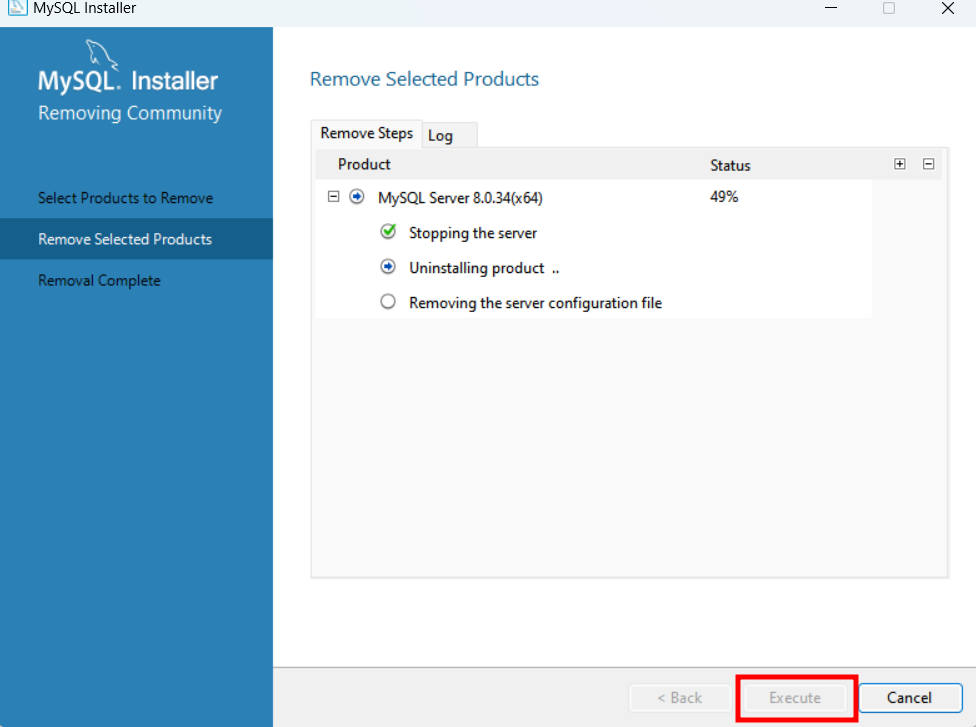Click the MySQL dolphin logo in sidebar
This screenshot has width=976, height=727.
[101, 55]
